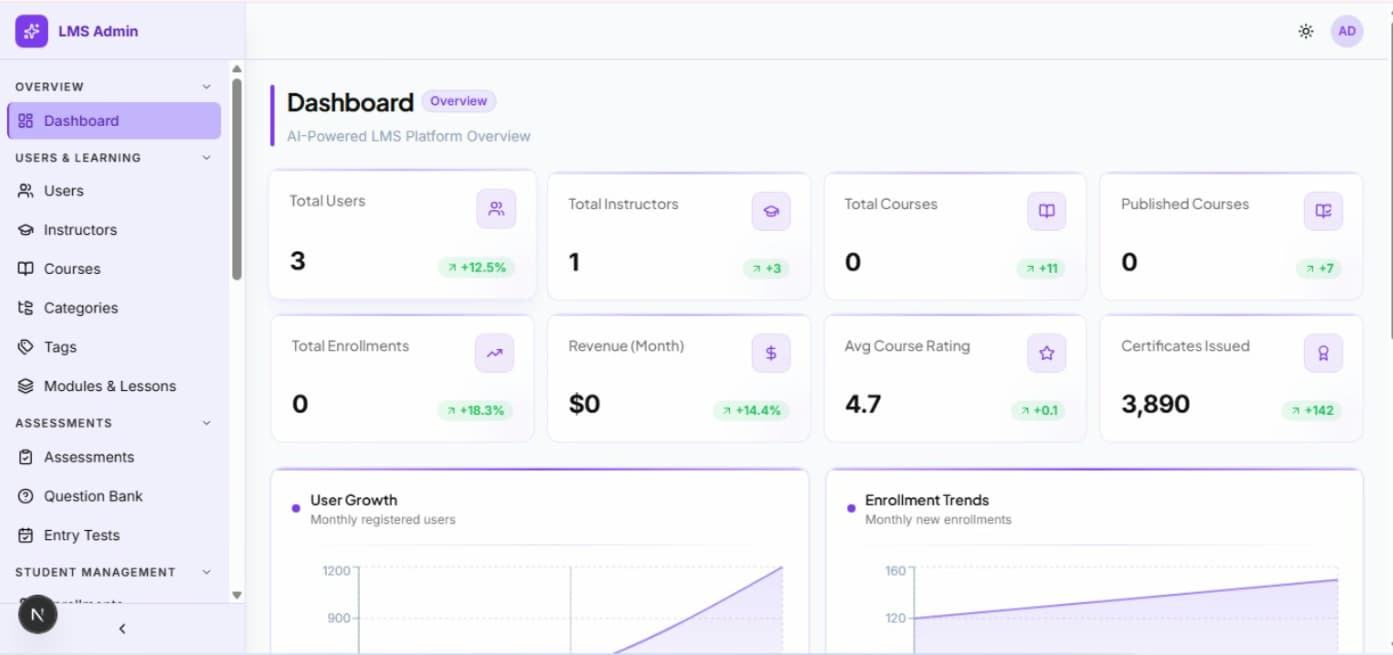
Task: Click the cap icon on Total Instructors card
Action: tap(771, 211)
